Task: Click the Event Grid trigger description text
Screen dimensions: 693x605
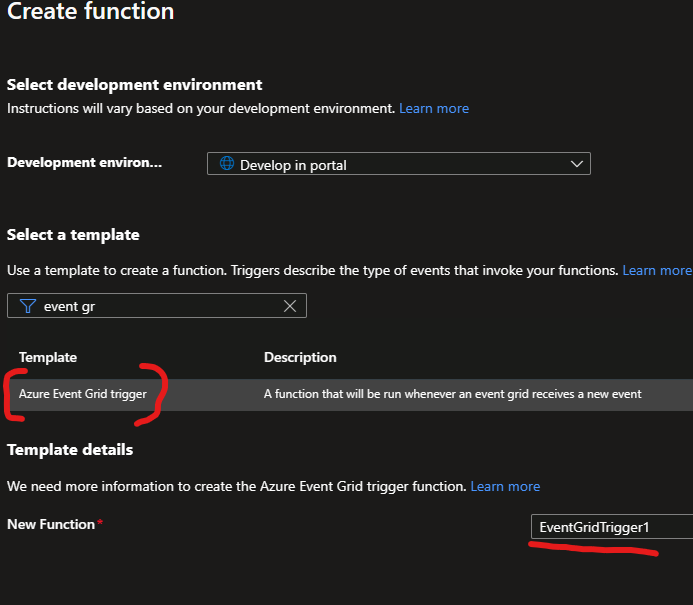Action: pyautogui.click(x=453, y=394)
